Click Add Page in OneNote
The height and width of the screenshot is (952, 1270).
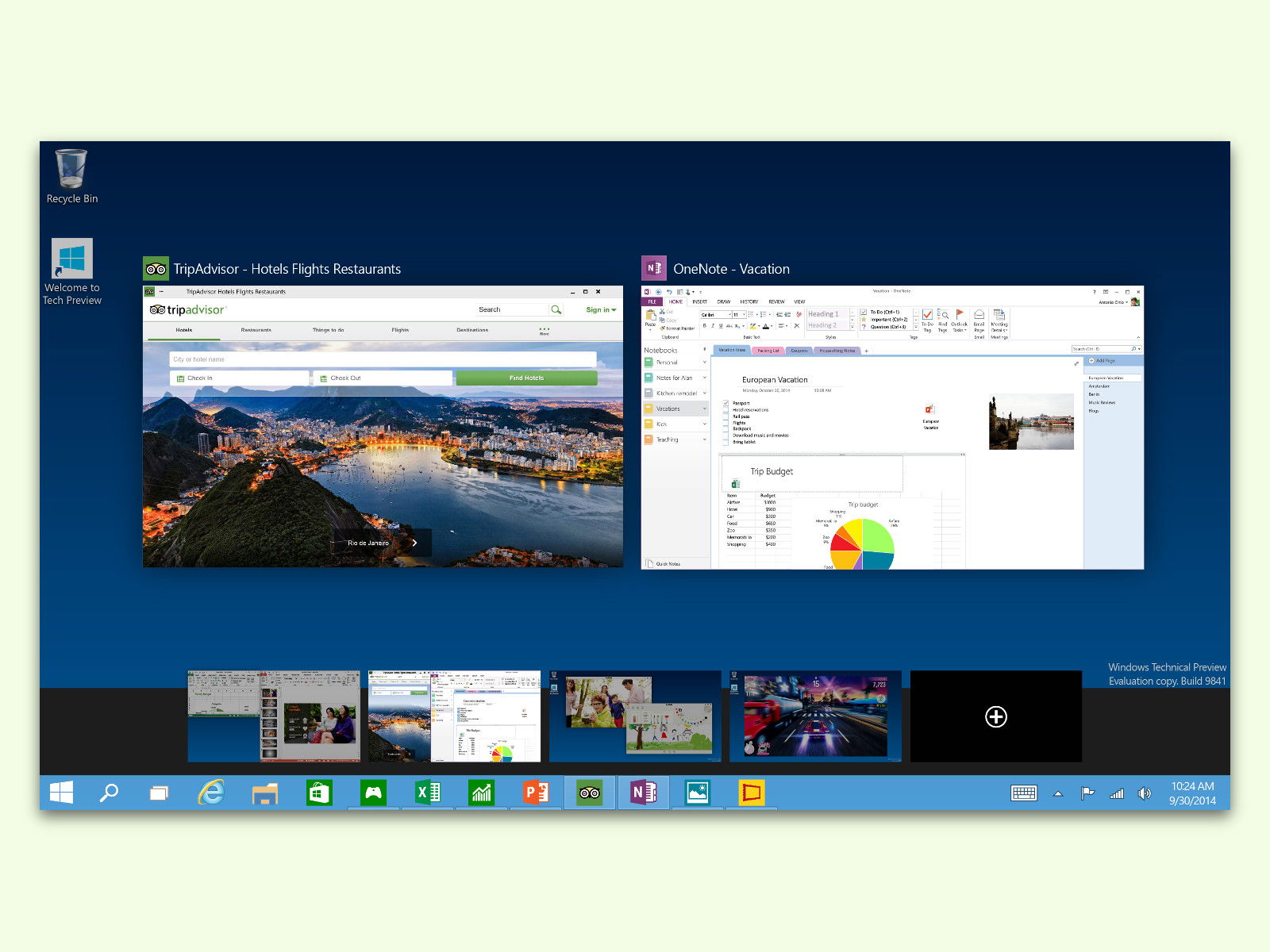[1102, 361]
